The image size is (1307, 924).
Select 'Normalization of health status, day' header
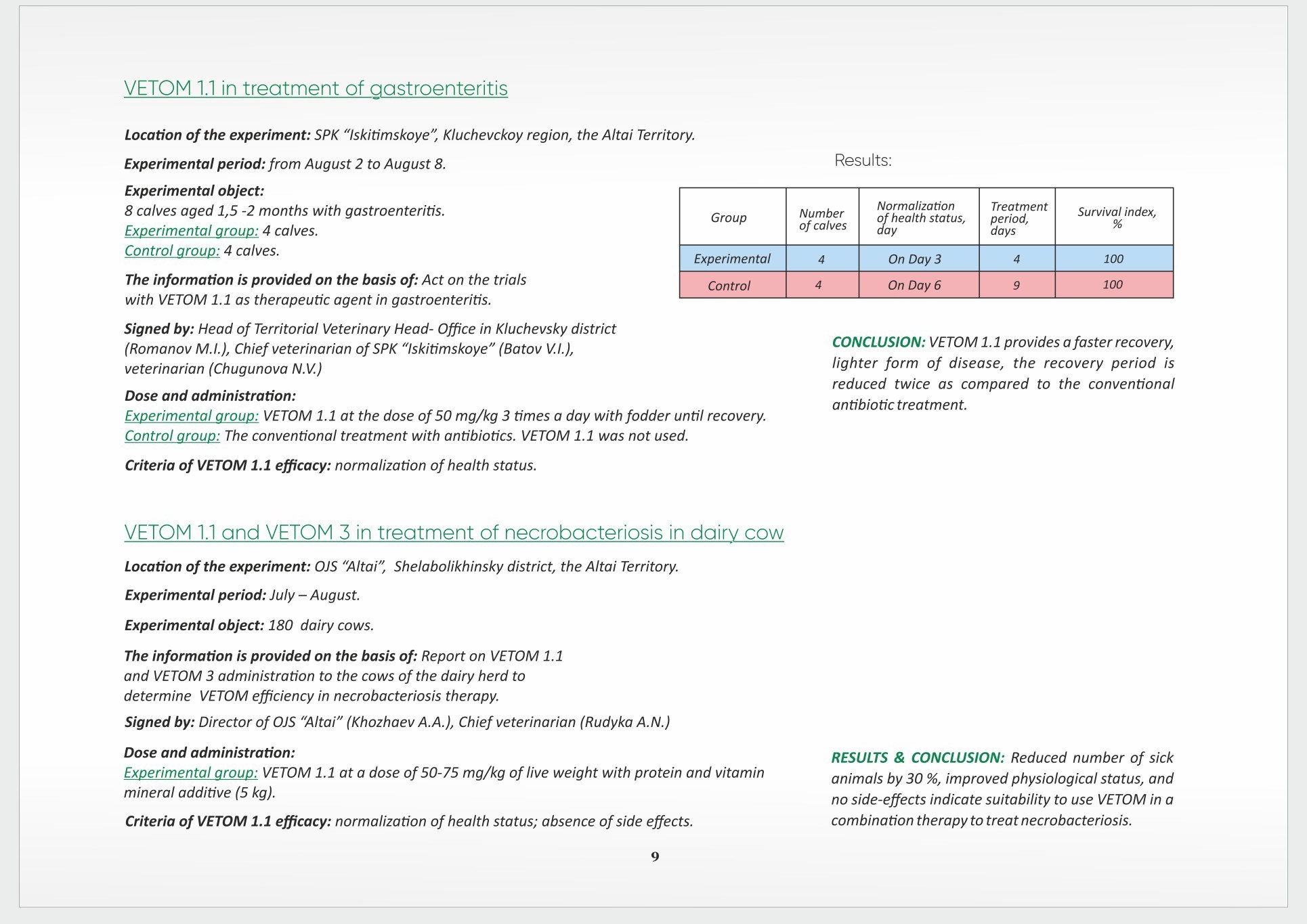click(919, 217)
